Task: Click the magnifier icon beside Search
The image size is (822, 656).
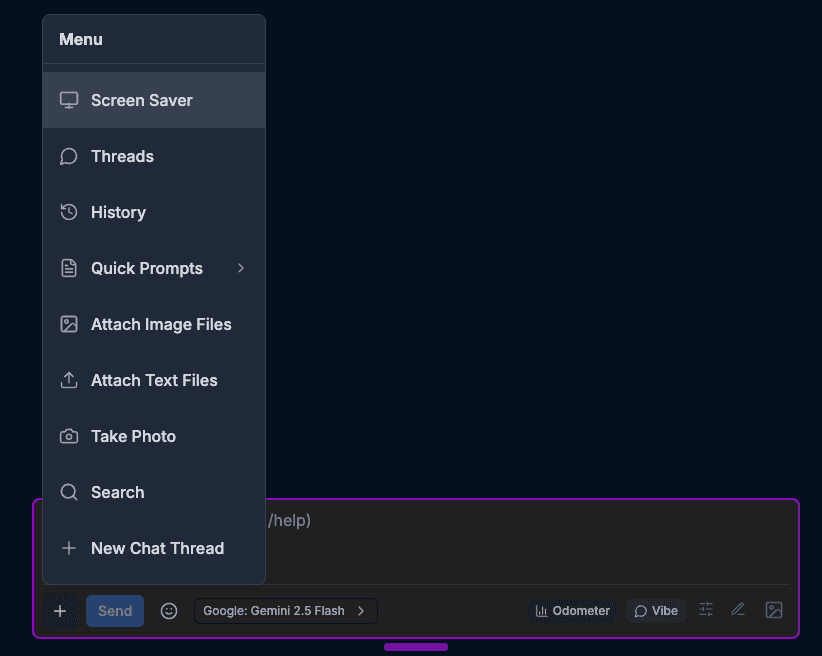Action: pyautogui.click(x=69, y=492)
